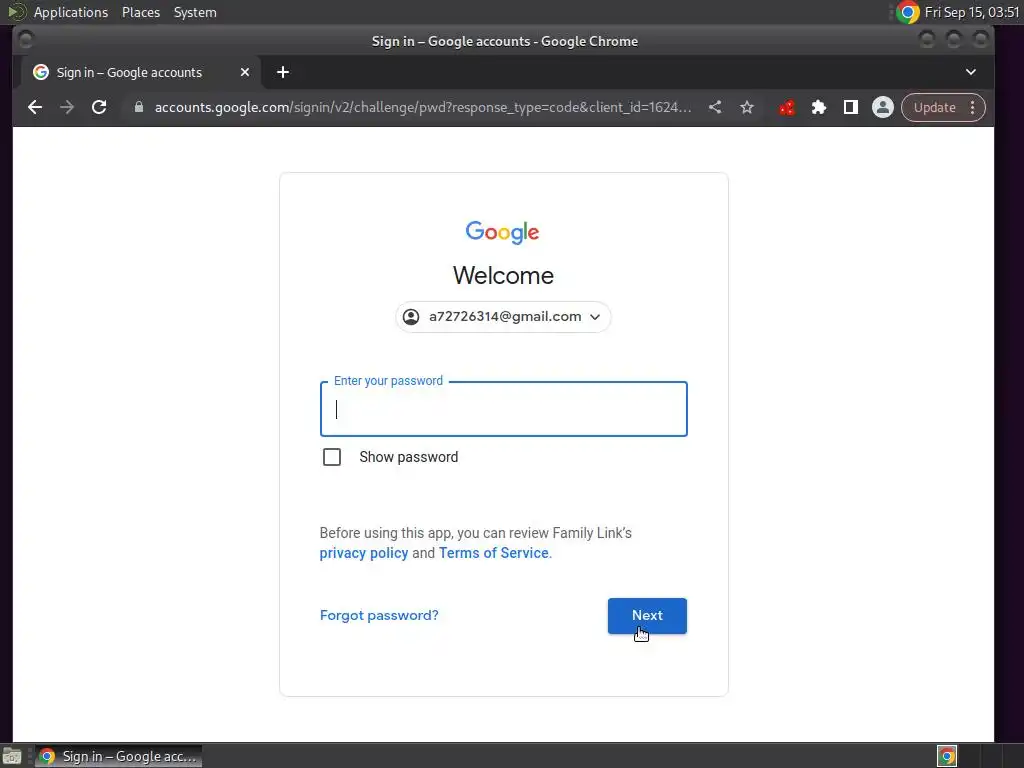
Task: Open the Extensions puzzle-piece menu
Action: 819,107
